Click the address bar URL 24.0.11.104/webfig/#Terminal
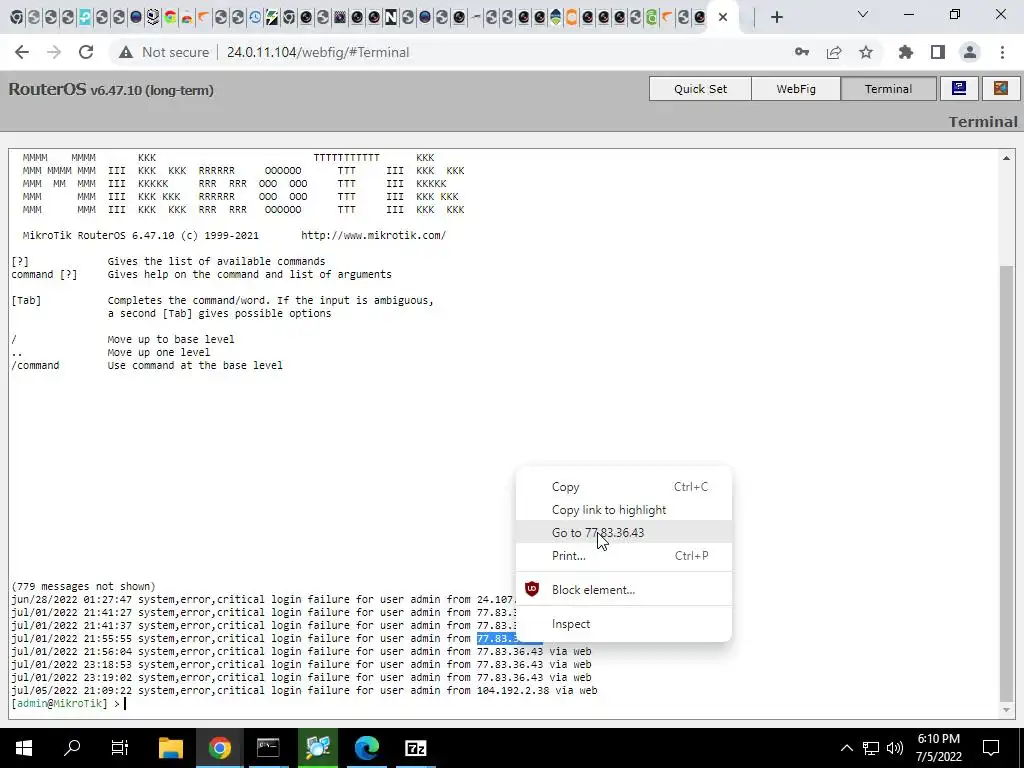Viewport: 1024px width, 768px height. click(x=317, y=52)
